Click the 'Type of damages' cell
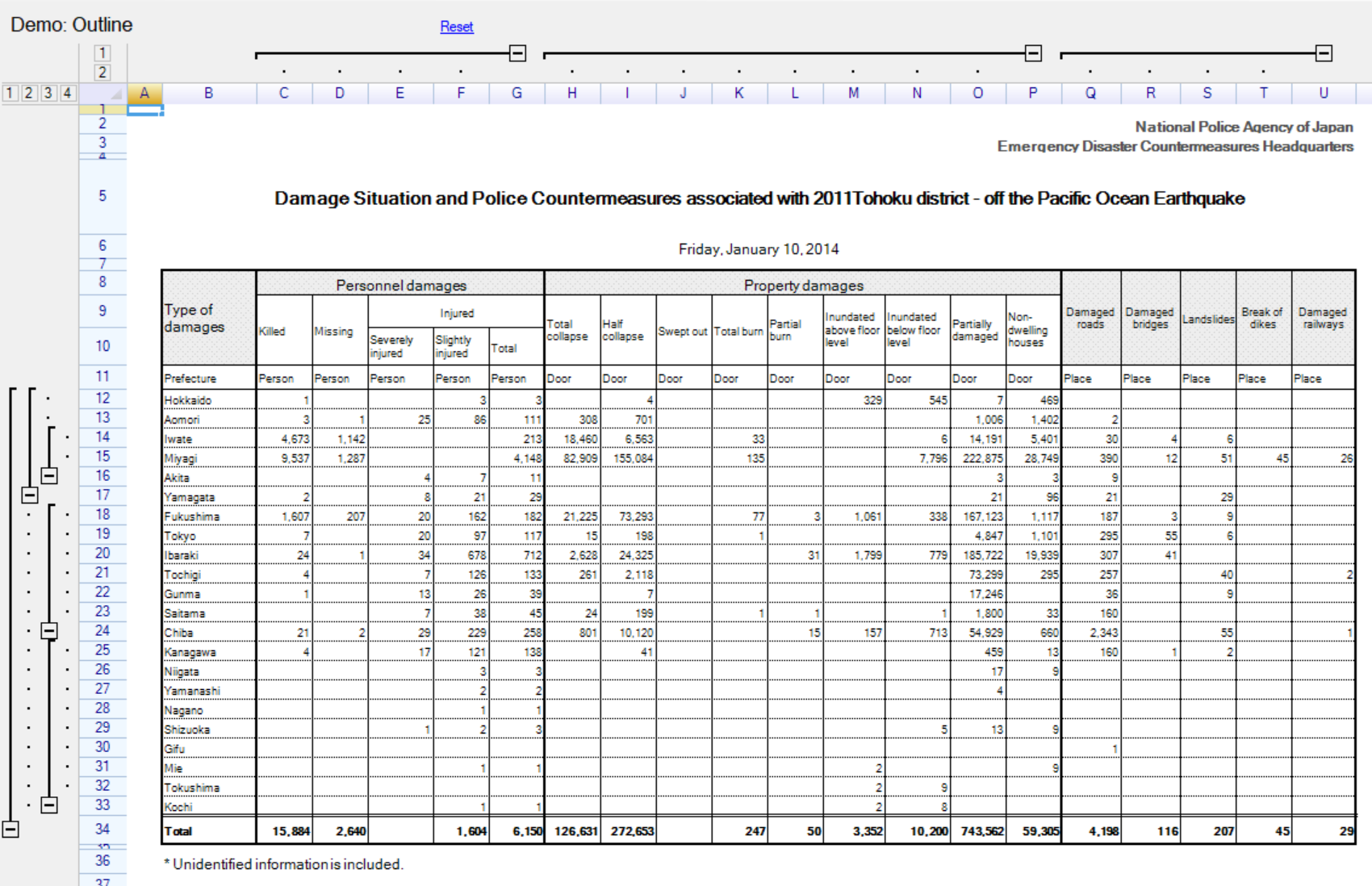This screenshot has width=1372, height=886. pos(209,318)
